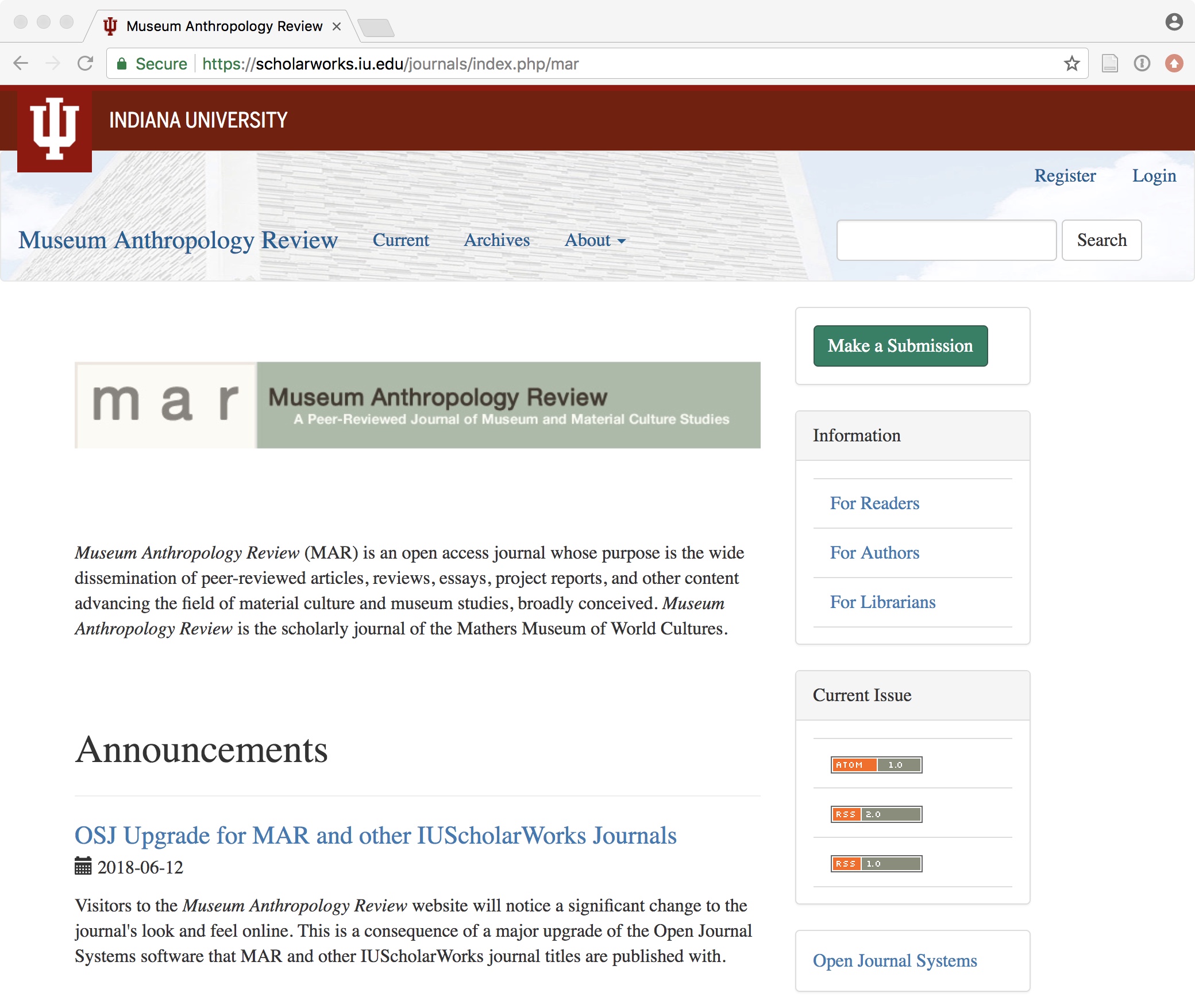Viewport: 1195px width, 1008px height.
Task: Click inside the search text field
Action: 945,240
